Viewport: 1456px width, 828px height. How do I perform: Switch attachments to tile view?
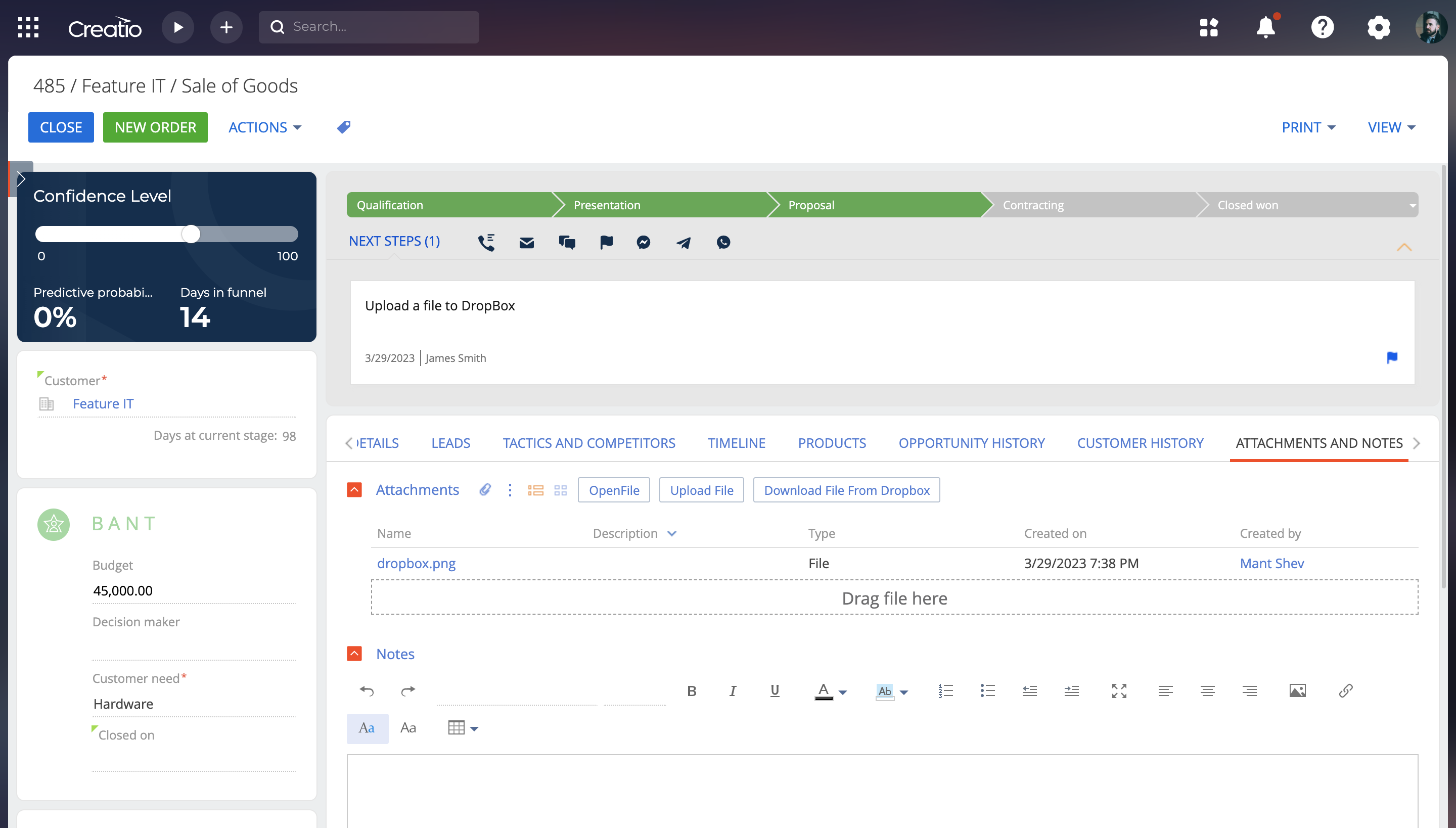pos(560,490)
